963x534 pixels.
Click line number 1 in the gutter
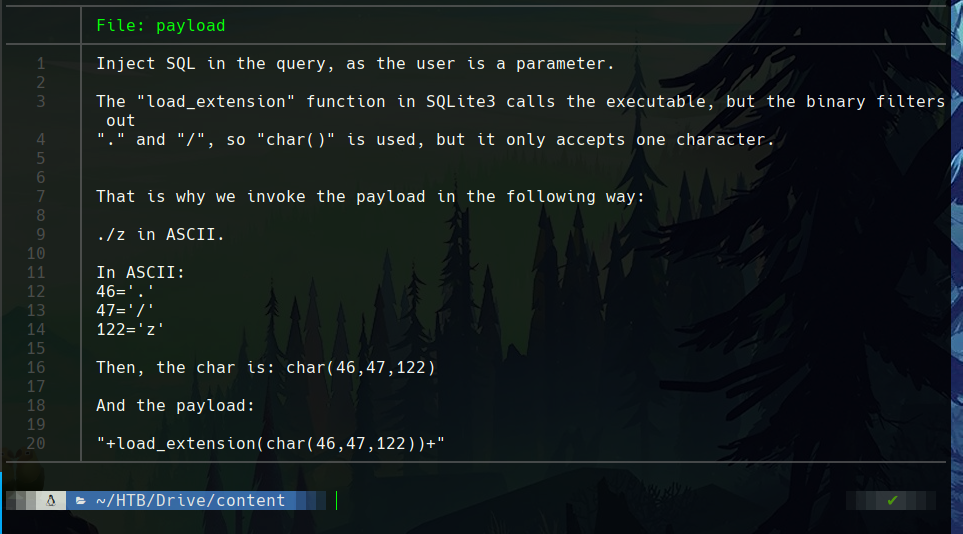click(41, 64)
